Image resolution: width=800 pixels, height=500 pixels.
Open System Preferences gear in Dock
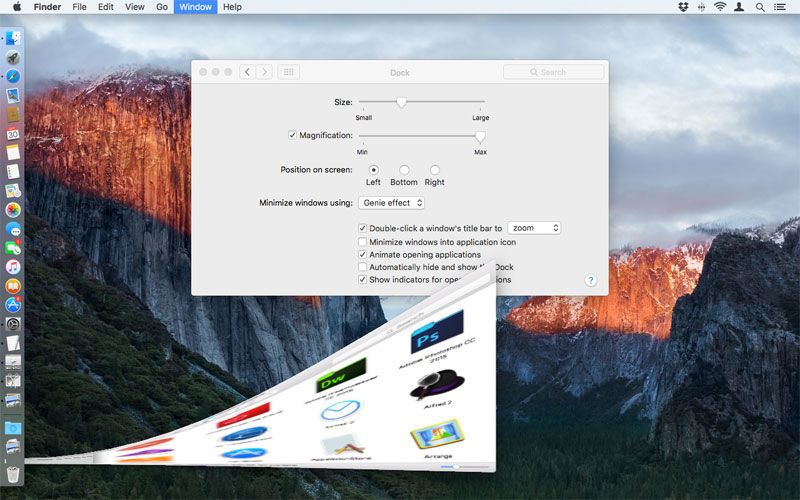[x=13, y=323]
